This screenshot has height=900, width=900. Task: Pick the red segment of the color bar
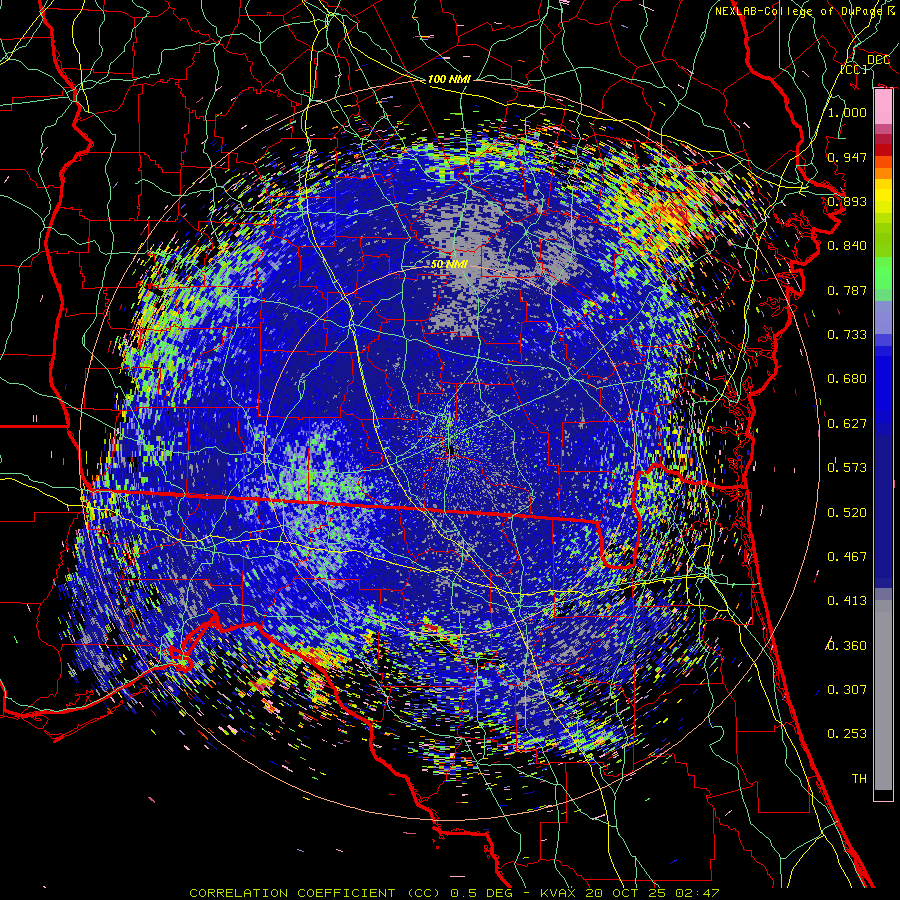[883, 150]
